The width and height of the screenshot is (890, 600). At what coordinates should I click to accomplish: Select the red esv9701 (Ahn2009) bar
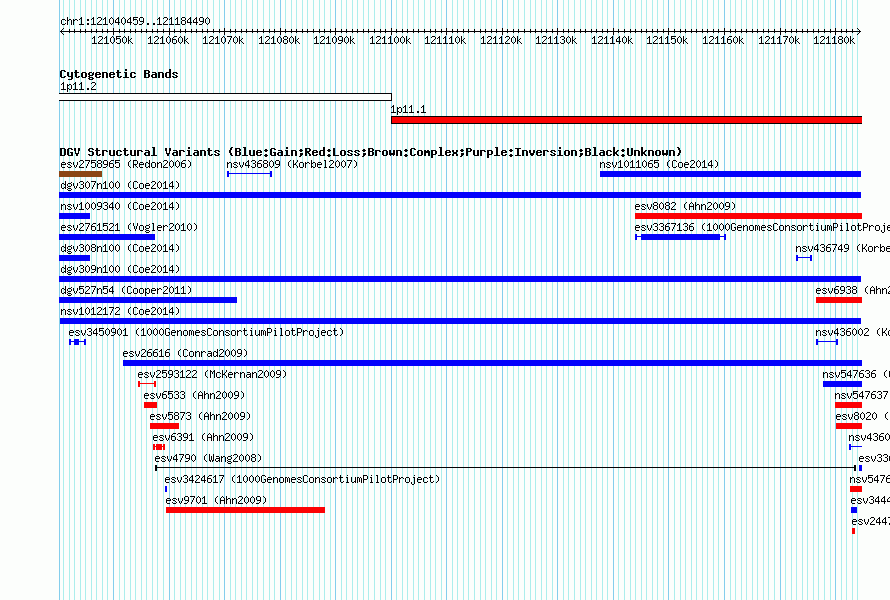[x=245, y=510]
